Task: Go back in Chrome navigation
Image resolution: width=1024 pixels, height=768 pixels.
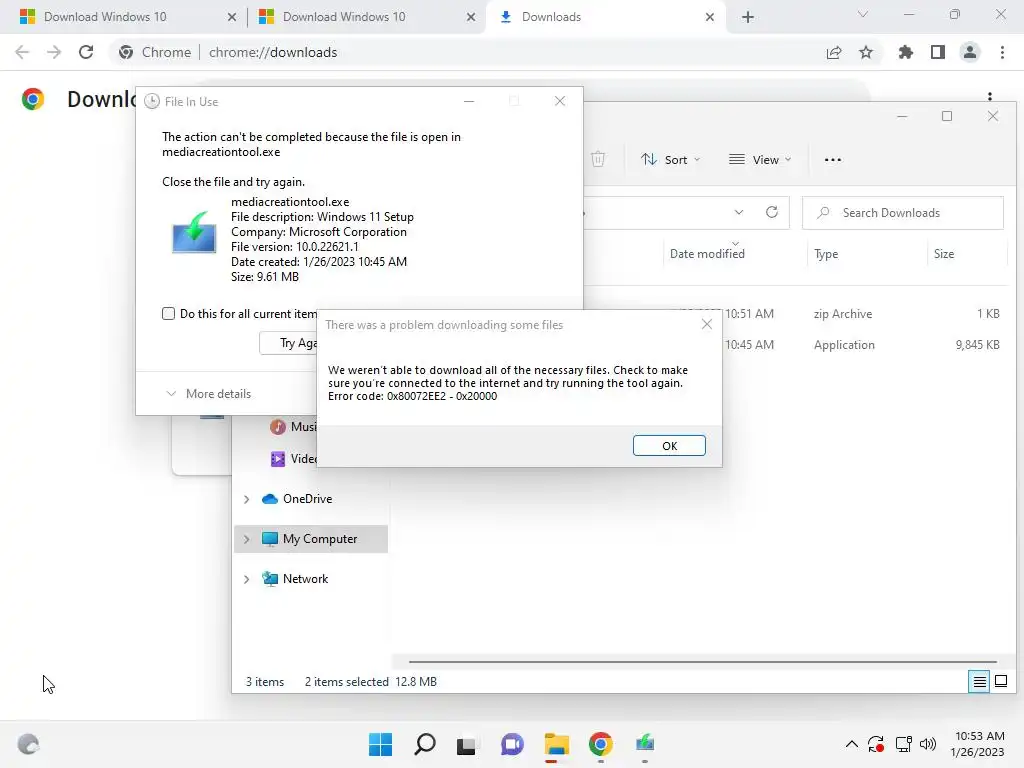Action: 22,52
